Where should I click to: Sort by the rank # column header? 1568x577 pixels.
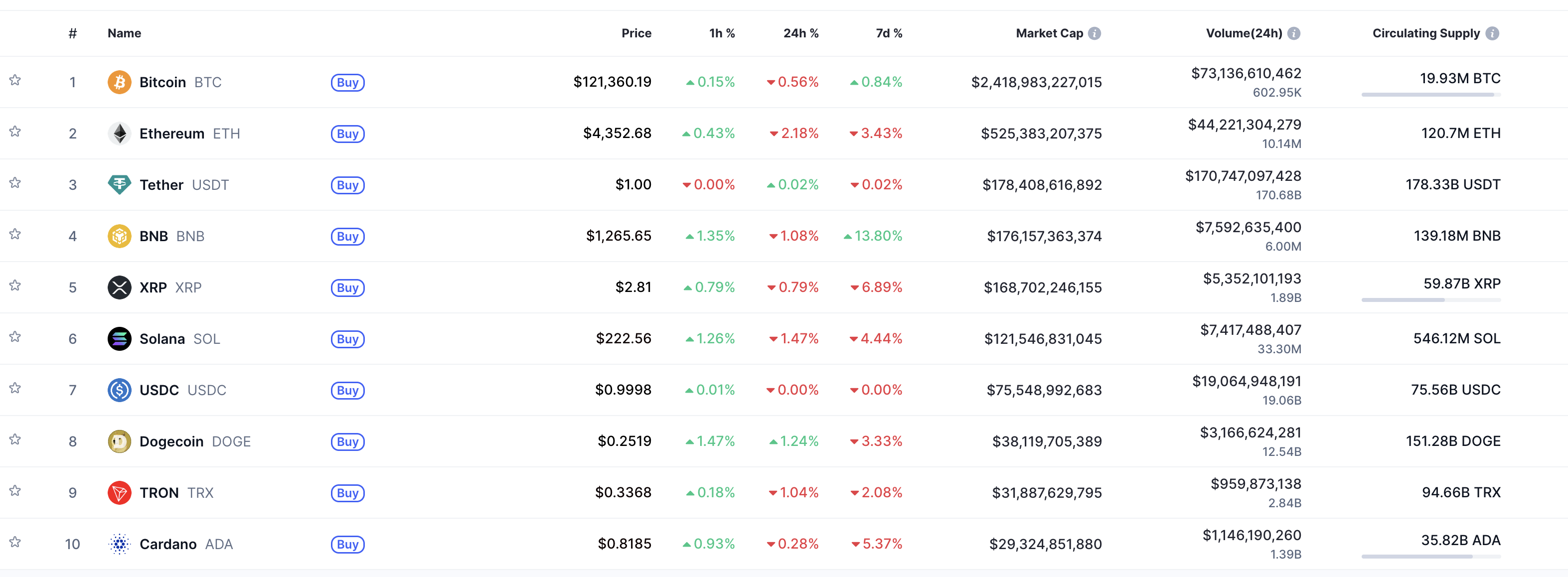click(x=72, y=33)
